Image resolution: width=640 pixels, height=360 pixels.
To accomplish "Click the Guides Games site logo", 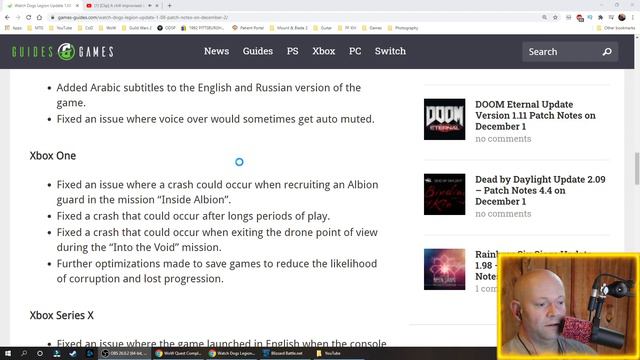I will [62, 51].
